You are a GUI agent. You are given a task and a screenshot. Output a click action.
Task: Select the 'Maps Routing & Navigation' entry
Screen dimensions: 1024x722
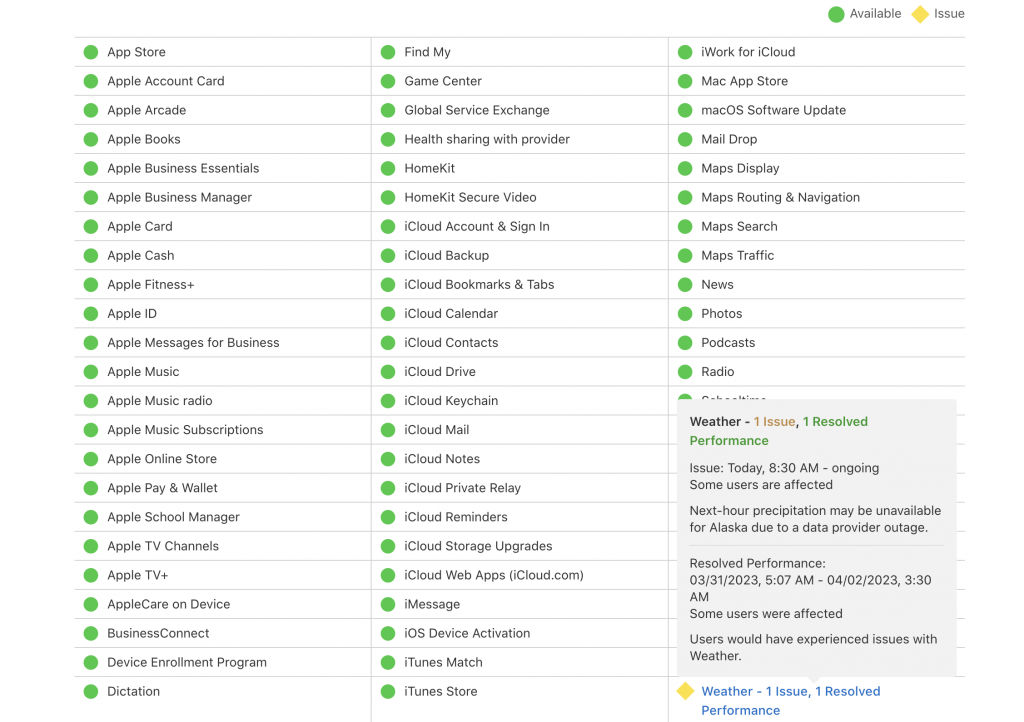(780, 197)
